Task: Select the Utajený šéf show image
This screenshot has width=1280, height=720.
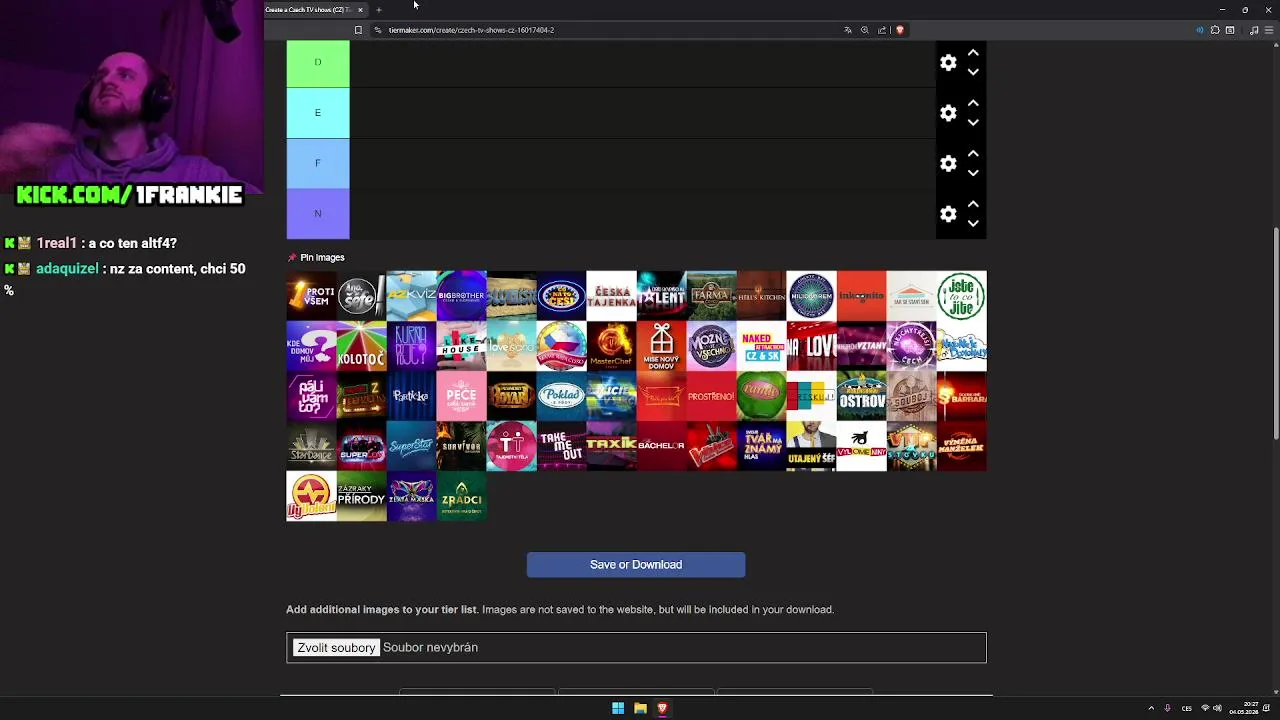Action: click(x=811, y=446)
